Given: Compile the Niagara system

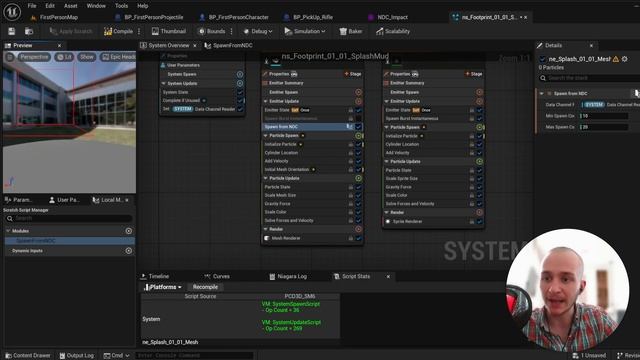Looking at the screenshot, I should (118, 31).
